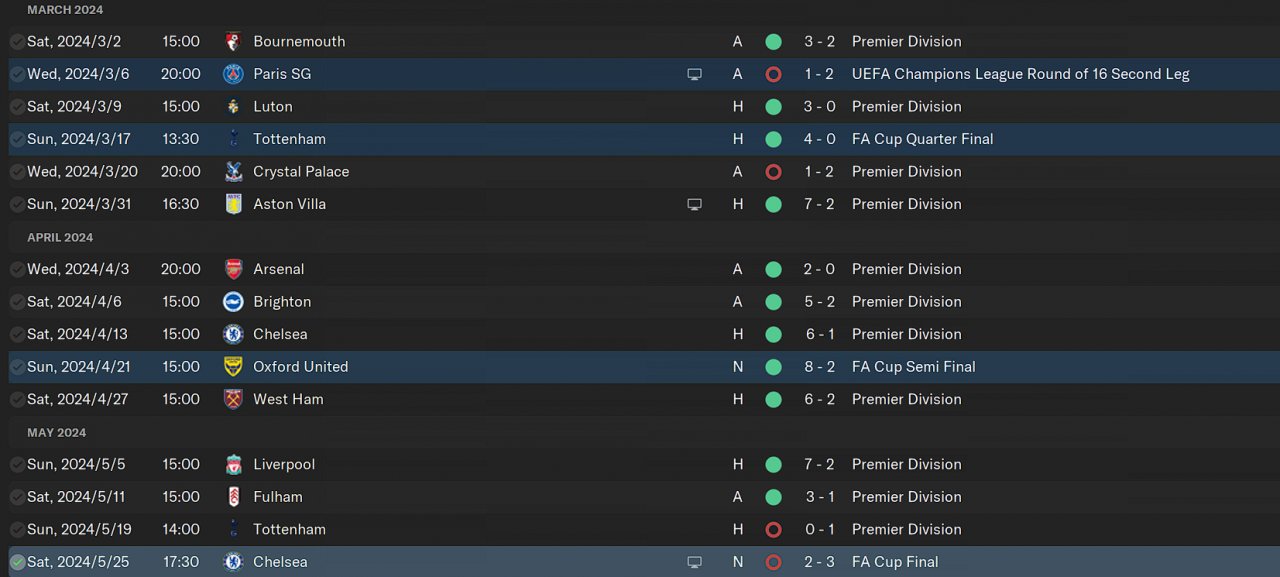The width and height of the screenshot is (1280, 577).
Task: Open UEFA Champions League Round of 16 competition
Action: tap(1020, 74)
